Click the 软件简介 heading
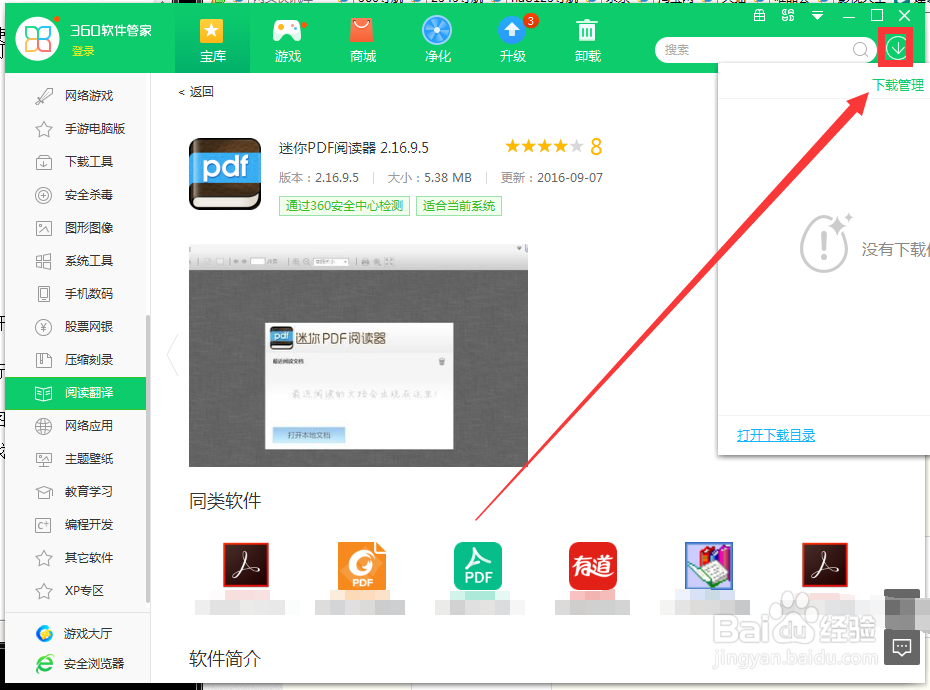This screenshot has width=930, height=690. coord(225,659)
